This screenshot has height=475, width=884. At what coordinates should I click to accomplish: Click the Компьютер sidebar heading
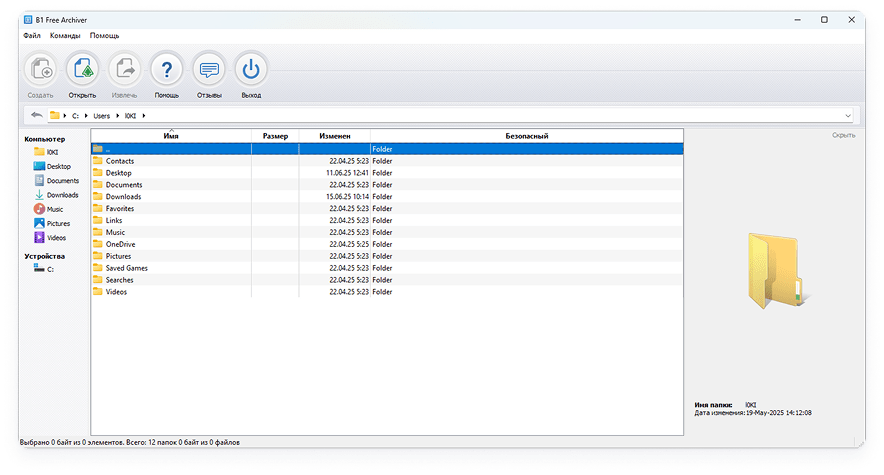[x=45, y=139]
